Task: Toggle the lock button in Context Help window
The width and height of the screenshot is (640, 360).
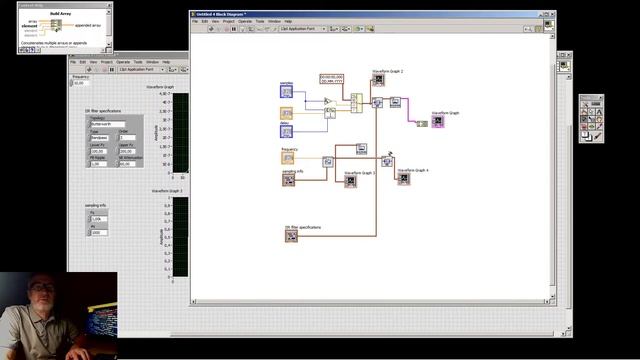Action: (x=27, y=50)
